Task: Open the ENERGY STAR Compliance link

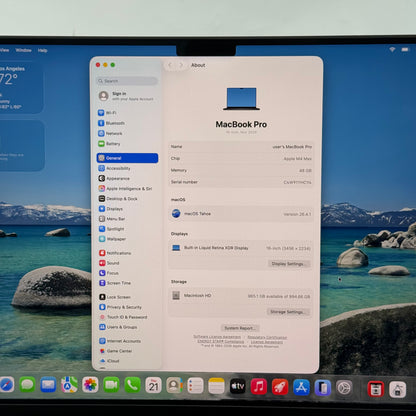Action: 220,341
